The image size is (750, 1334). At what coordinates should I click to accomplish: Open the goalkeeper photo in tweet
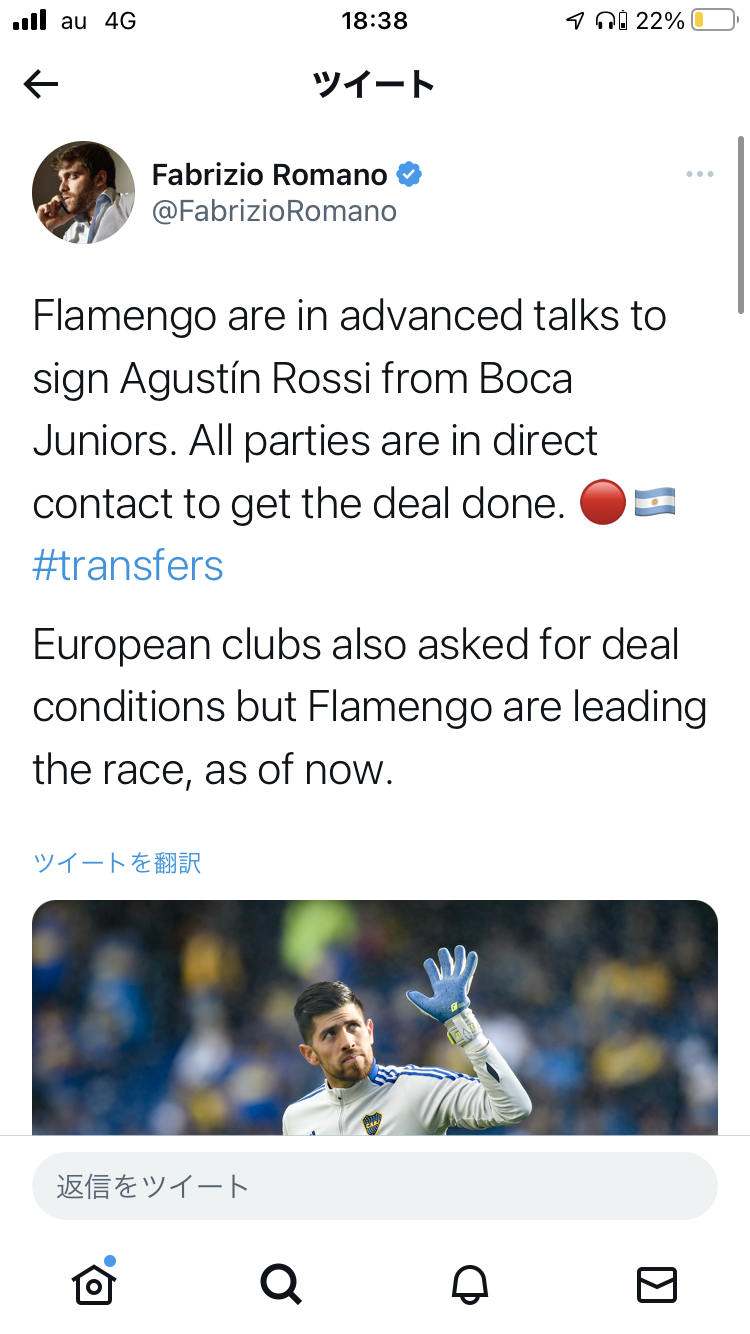click(x=375, y=1017)
